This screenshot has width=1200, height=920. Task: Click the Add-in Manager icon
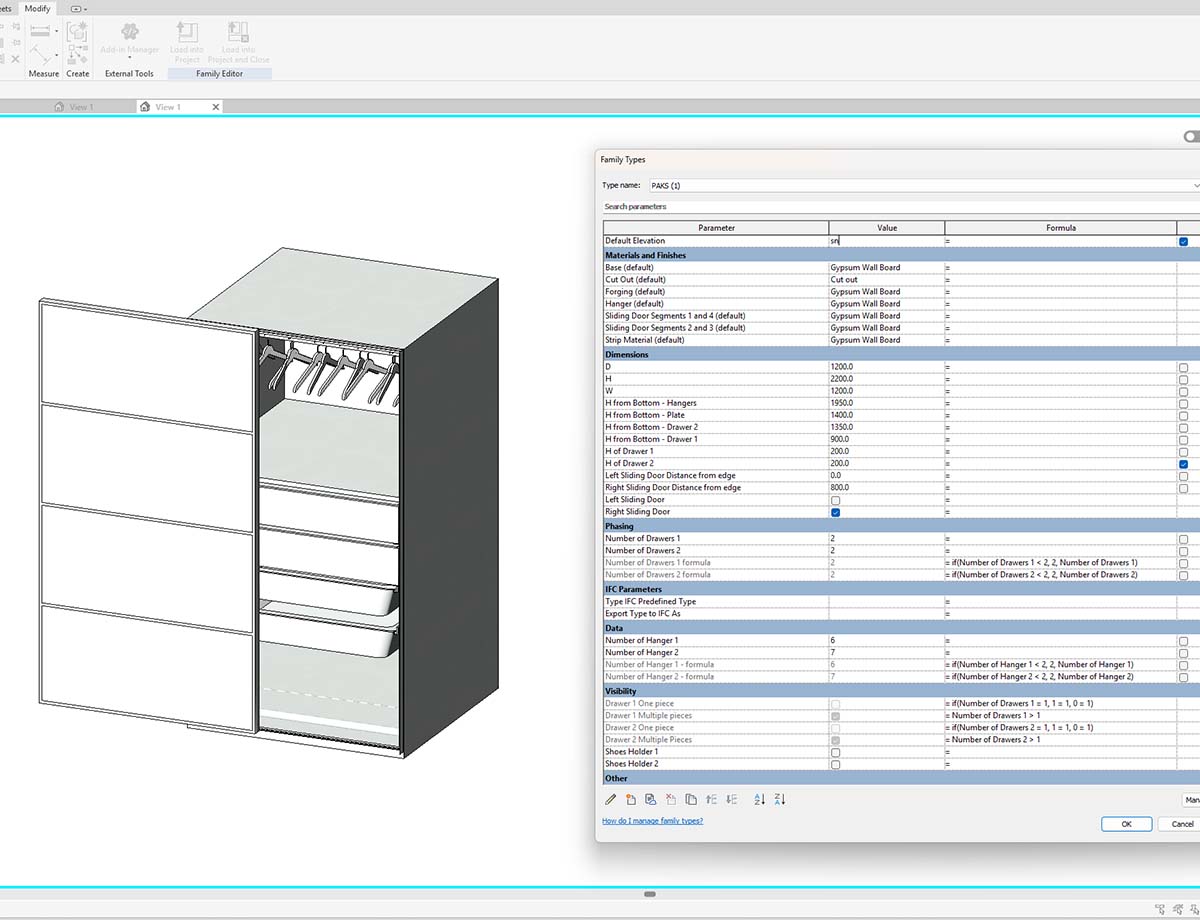(129, 31)
